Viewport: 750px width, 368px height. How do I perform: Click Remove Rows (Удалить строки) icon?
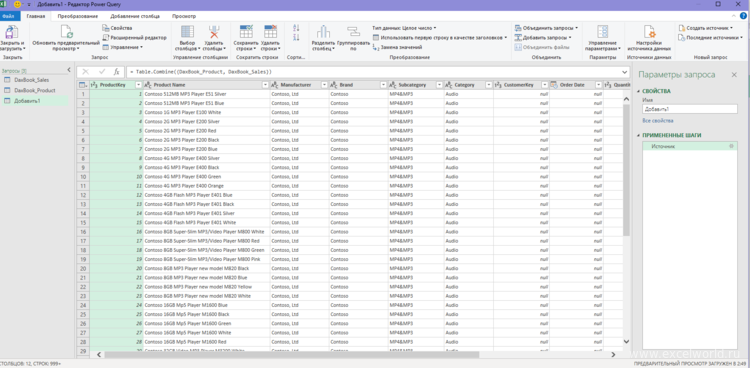[x=270, y=32]
